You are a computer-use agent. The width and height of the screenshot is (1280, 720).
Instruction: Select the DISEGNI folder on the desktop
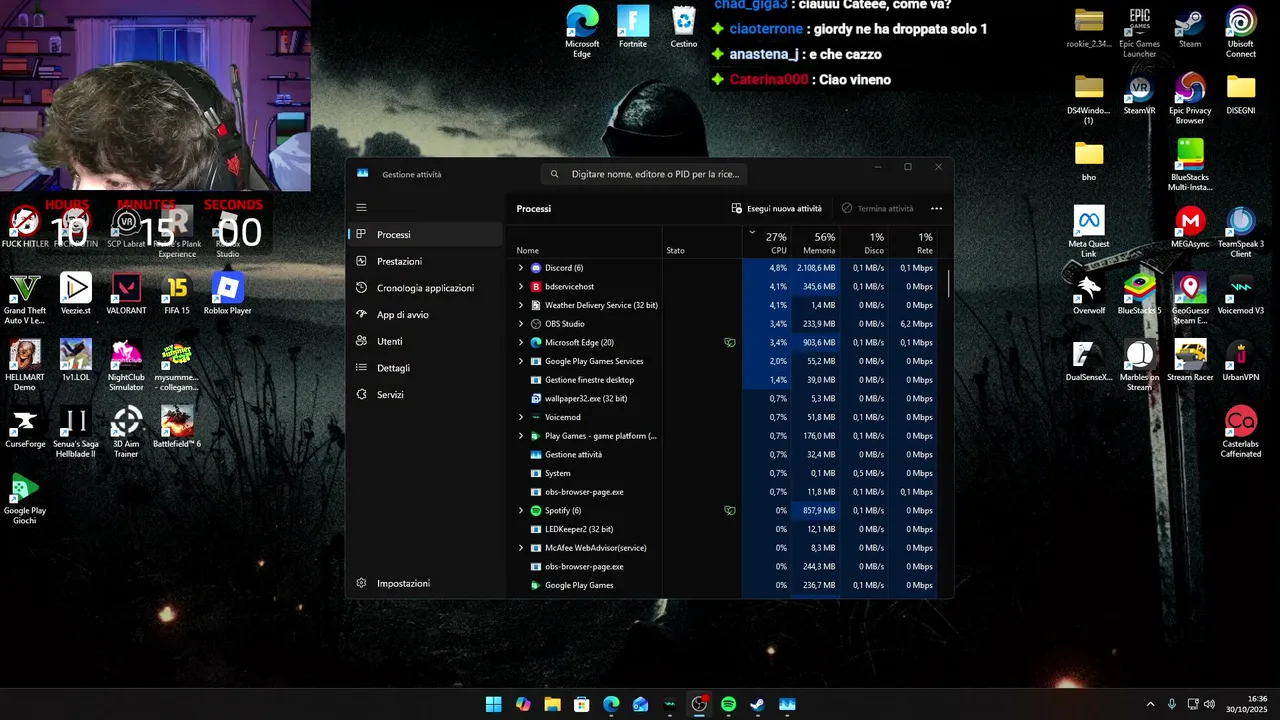pos(1241,94)
